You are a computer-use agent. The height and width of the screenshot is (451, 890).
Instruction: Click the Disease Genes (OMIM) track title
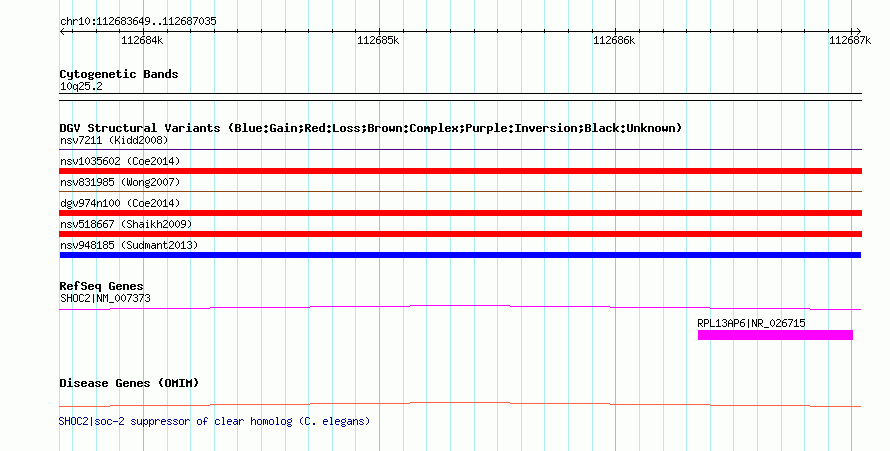coord(129,383)
